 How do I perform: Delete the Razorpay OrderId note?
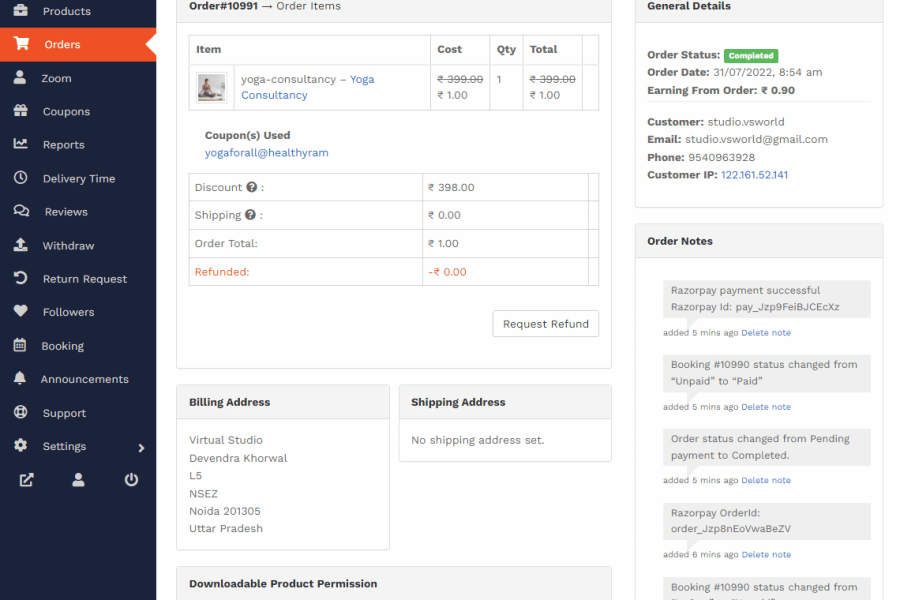coord(766,555)
